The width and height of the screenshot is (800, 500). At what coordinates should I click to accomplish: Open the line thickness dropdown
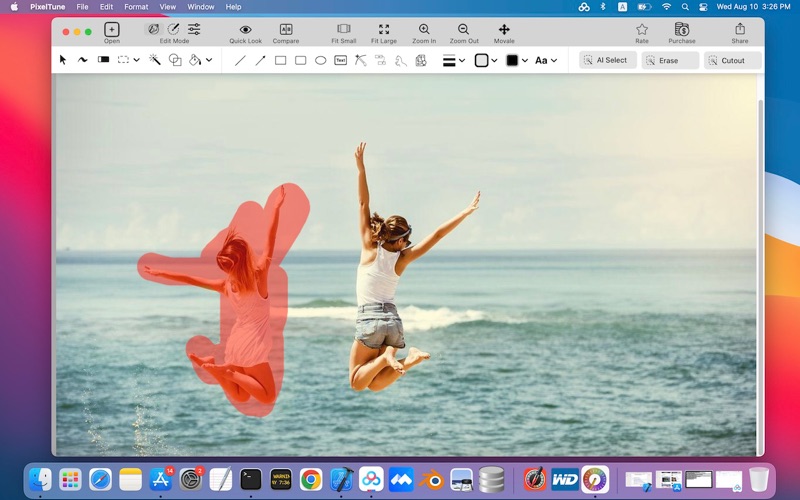pos(461,60)
